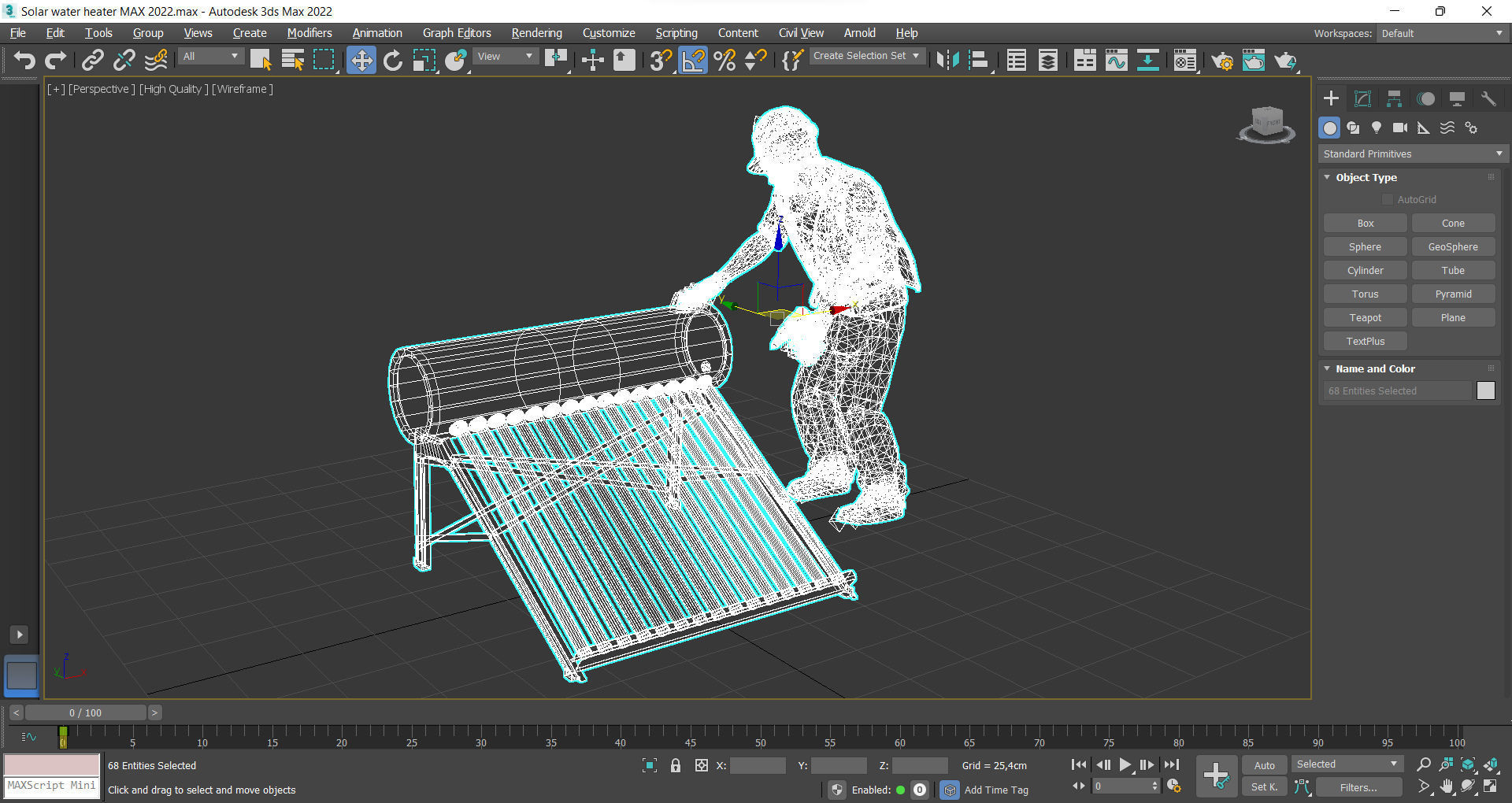The height and width of the screenshot is (803, 1512).
Task: Toggle Absolute/Offset transform type-in mode
Action: [x=702, y=765]
